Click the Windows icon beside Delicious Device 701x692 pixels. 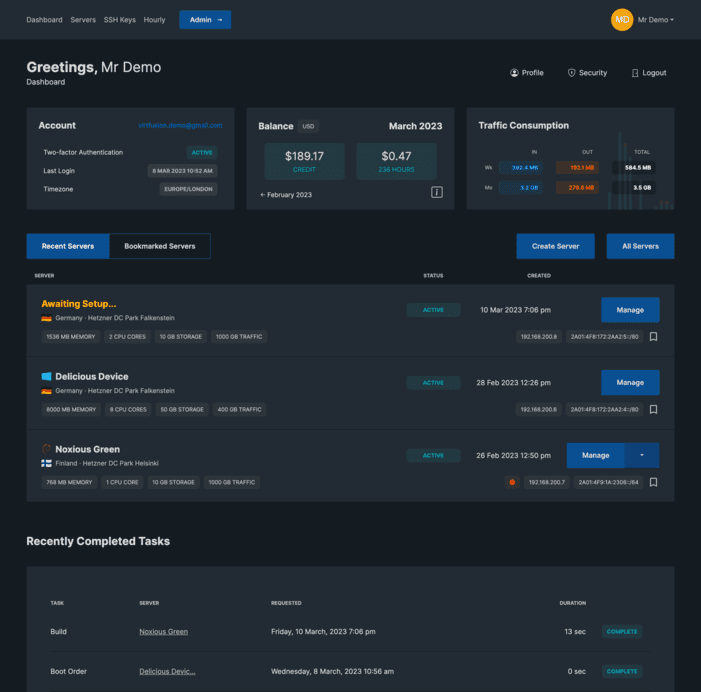[46, 376]
